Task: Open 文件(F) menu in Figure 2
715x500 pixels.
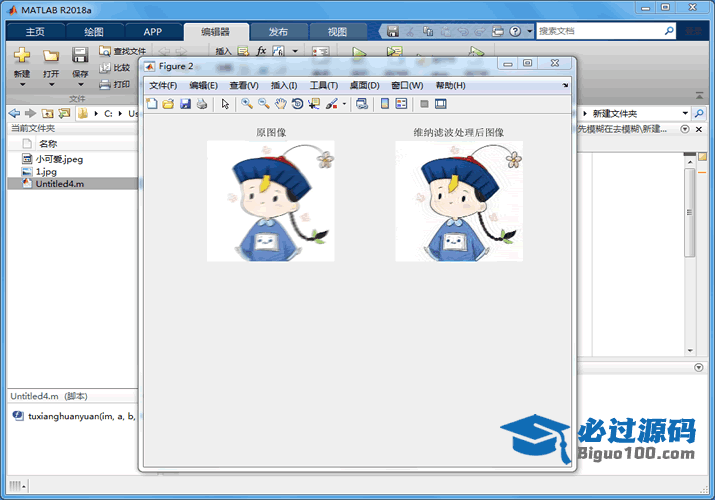Action: (x=163, y=86)
